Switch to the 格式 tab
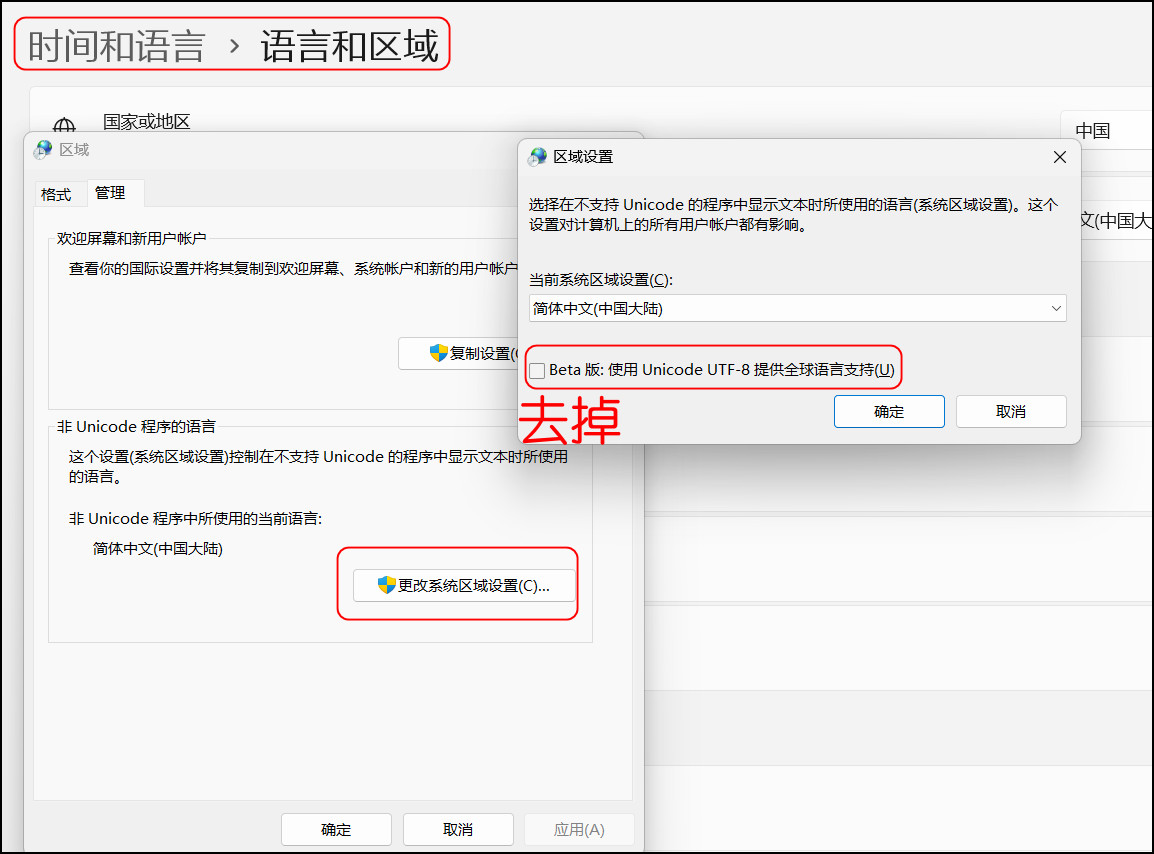The height and width of the screenshot is (854, 1154). coord(56,194)
